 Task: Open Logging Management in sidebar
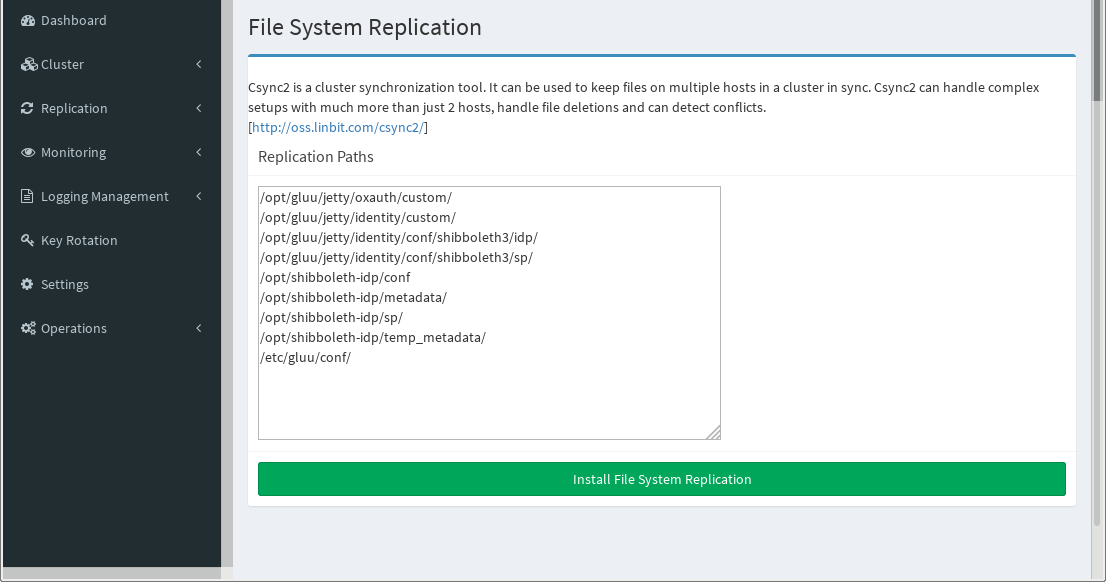point(111,196)
